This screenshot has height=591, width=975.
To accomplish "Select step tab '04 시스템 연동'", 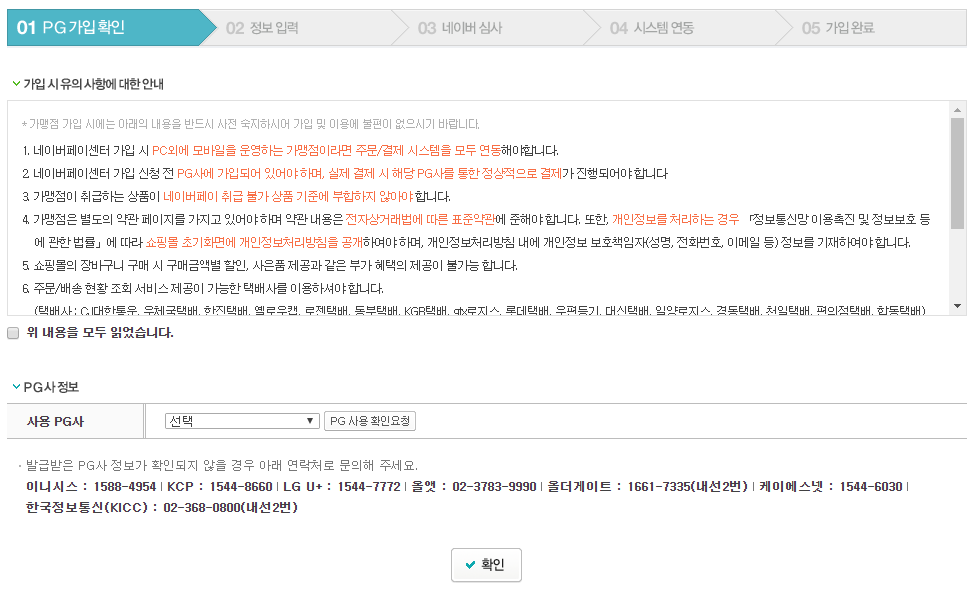I will (689, 27).
